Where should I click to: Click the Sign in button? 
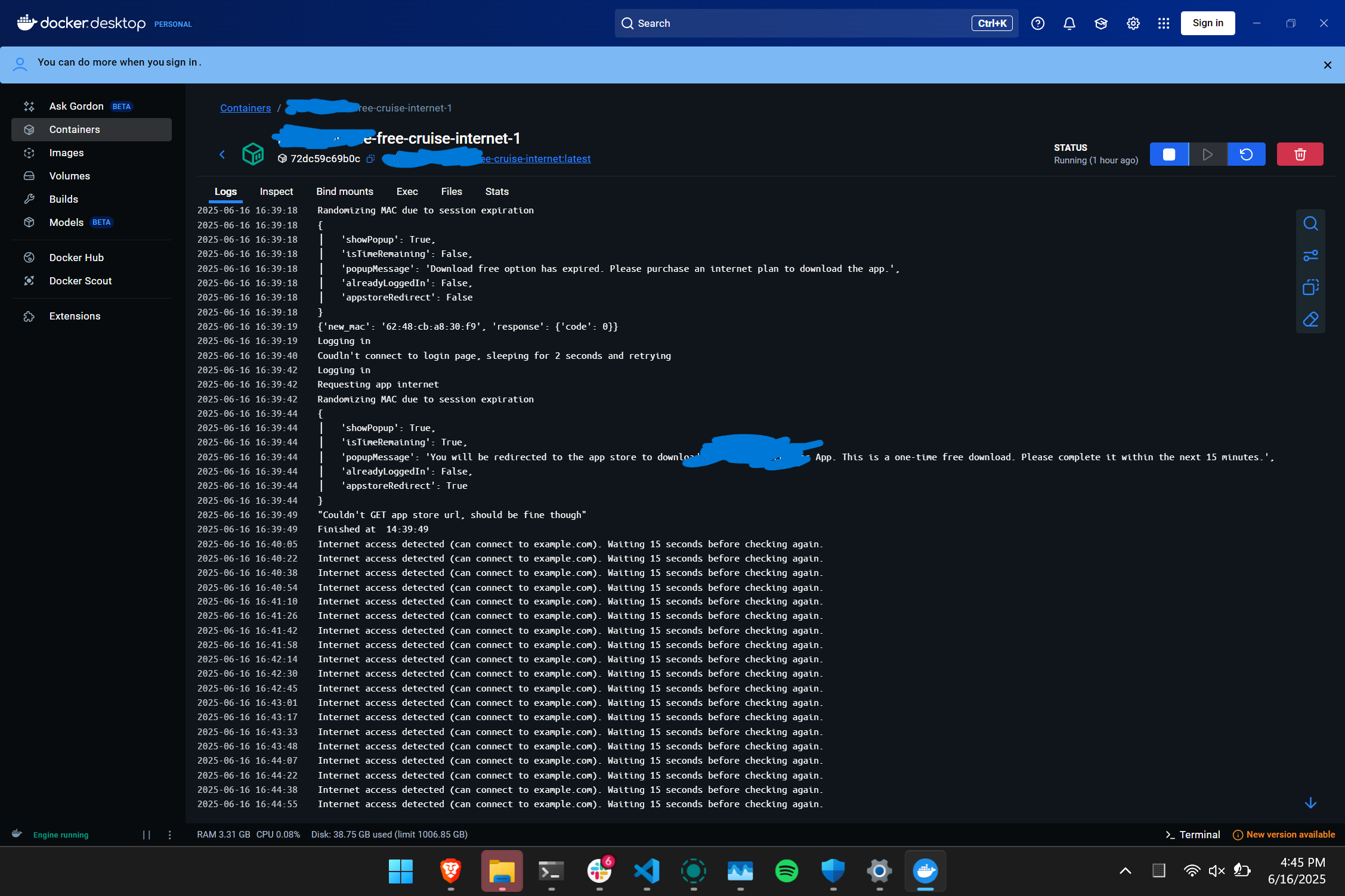pyautogui.click(x=1207, y=23)
